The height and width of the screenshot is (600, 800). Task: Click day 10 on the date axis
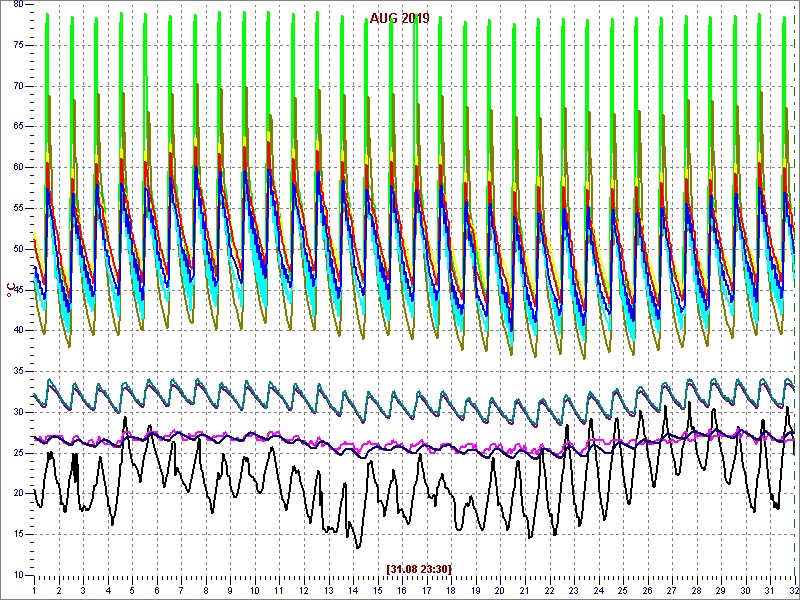(255, 590)
